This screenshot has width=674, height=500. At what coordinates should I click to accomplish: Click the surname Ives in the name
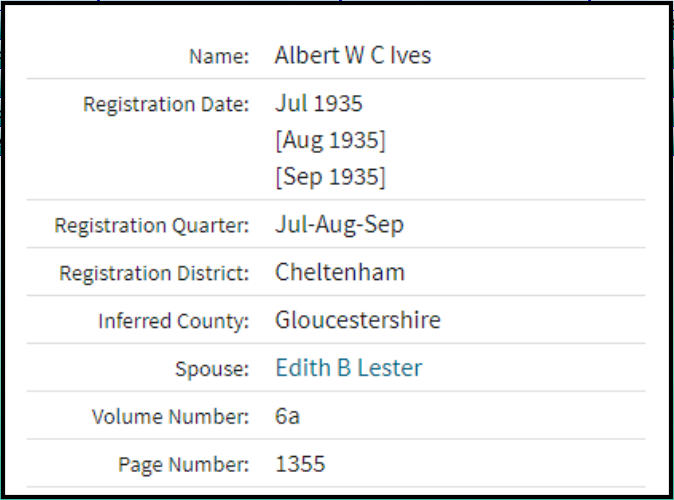pyautogui.click(x=411, y=55)
